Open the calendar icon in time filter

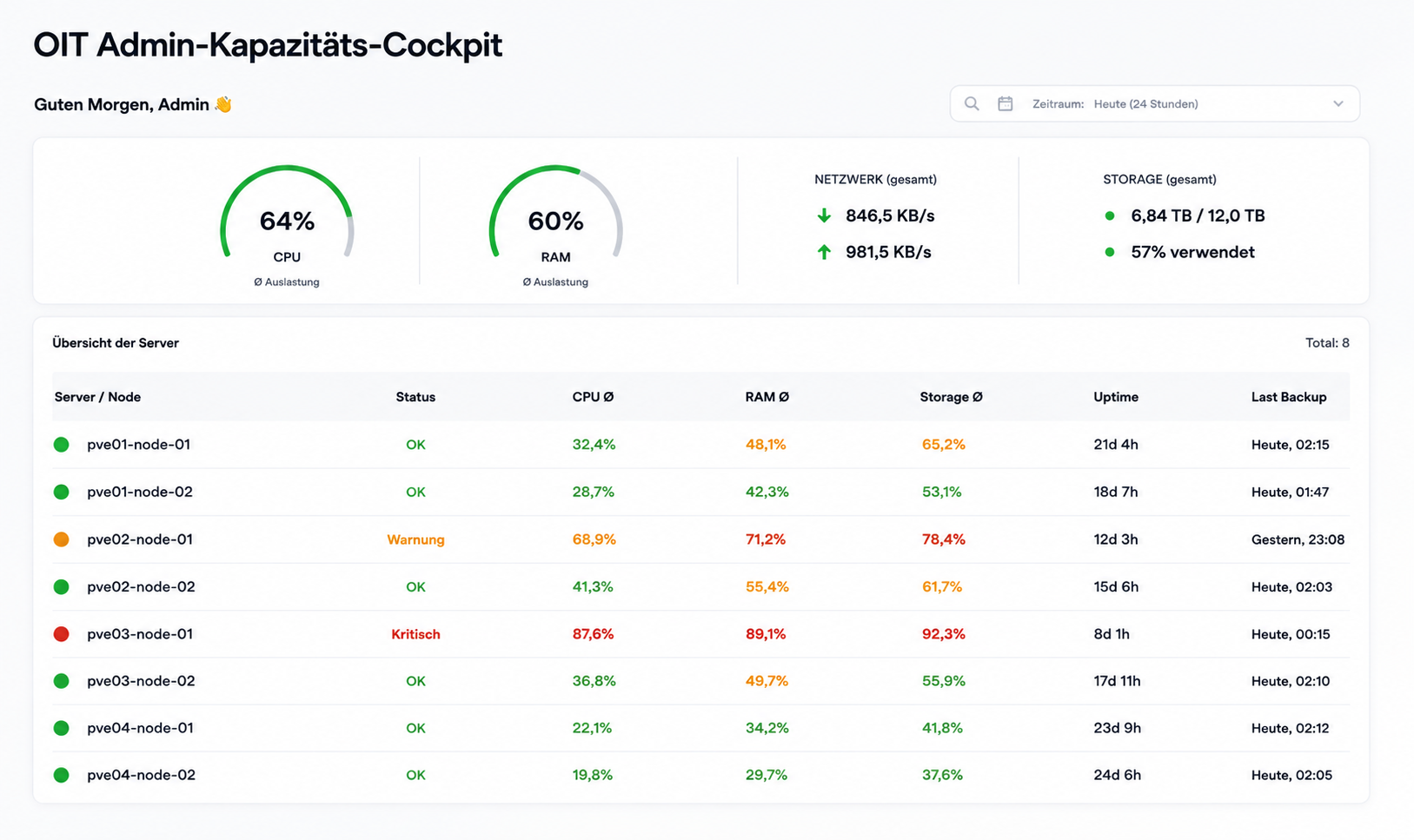[1006, 103]
